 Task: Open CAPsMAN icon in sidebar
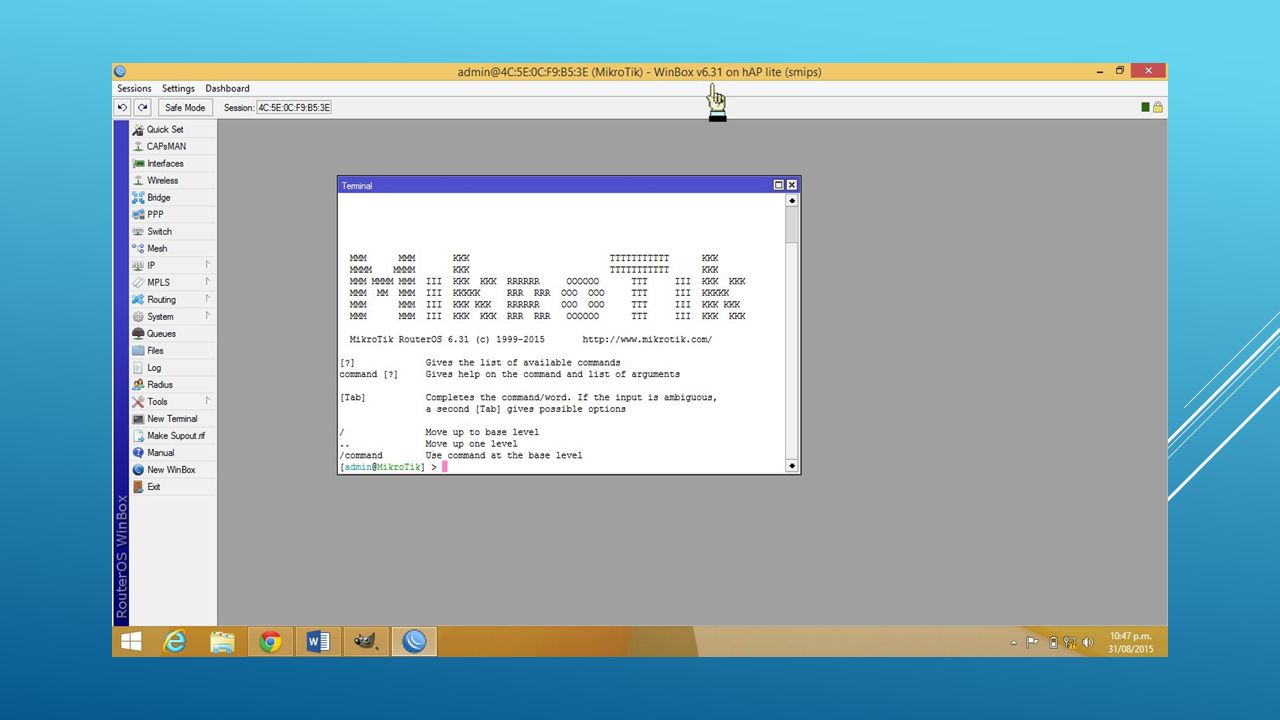(x=138, y=147)
